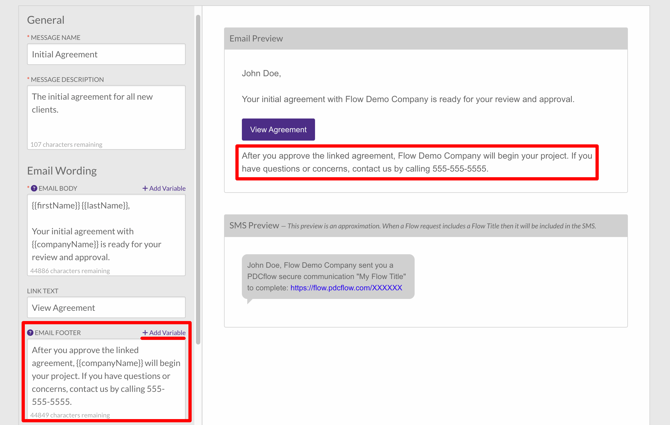Click the left panel vertical scrollbar

(198, 179)
